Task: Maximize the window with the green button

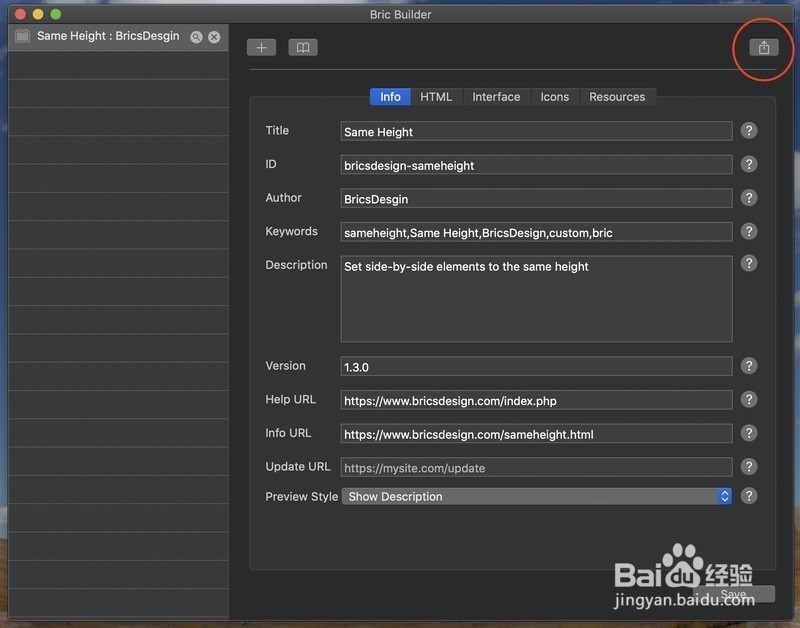Action: coord(56,14)
